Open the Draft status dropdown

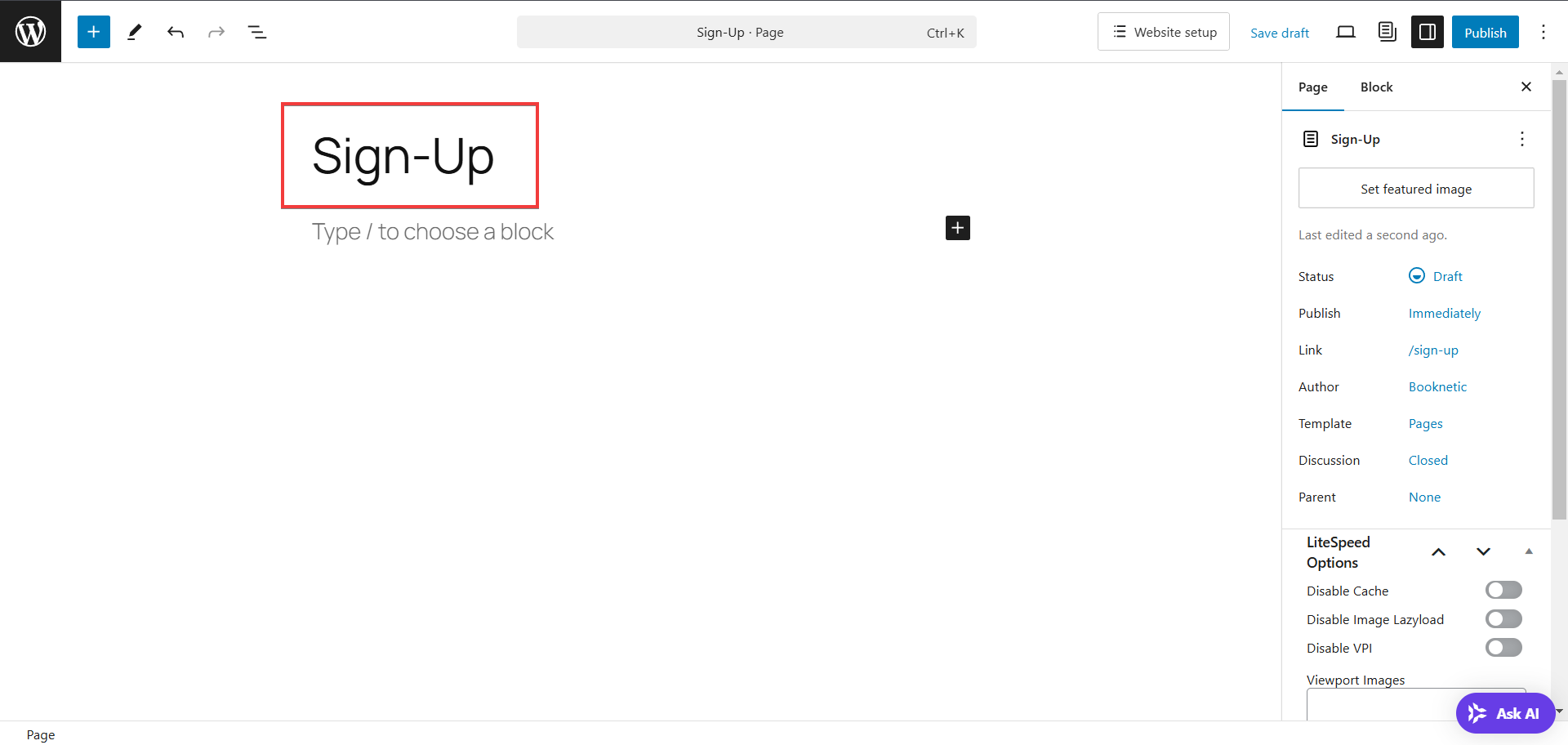pos(1436,276)
